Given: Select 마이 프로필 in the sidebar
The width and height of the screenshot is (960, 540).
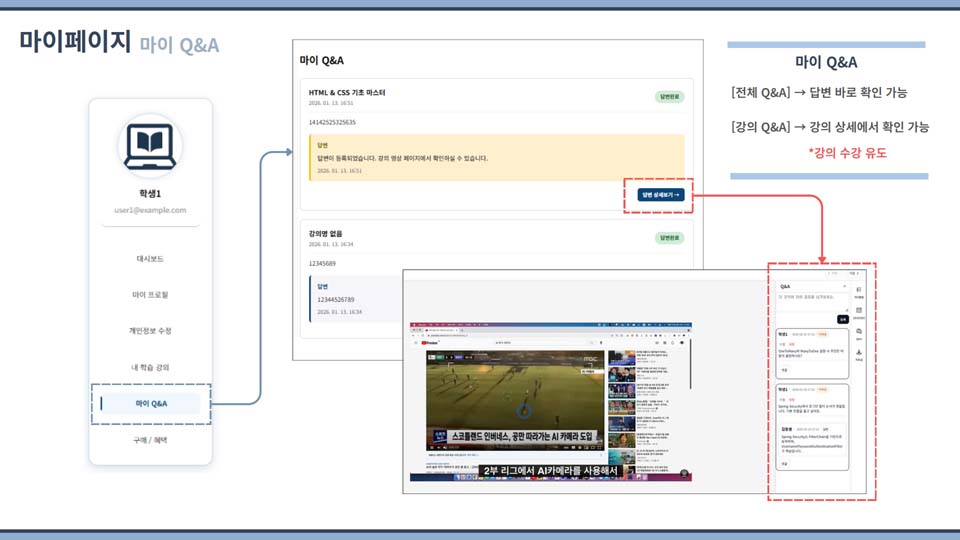Looking at the screenshot, I should coord(150,295).
